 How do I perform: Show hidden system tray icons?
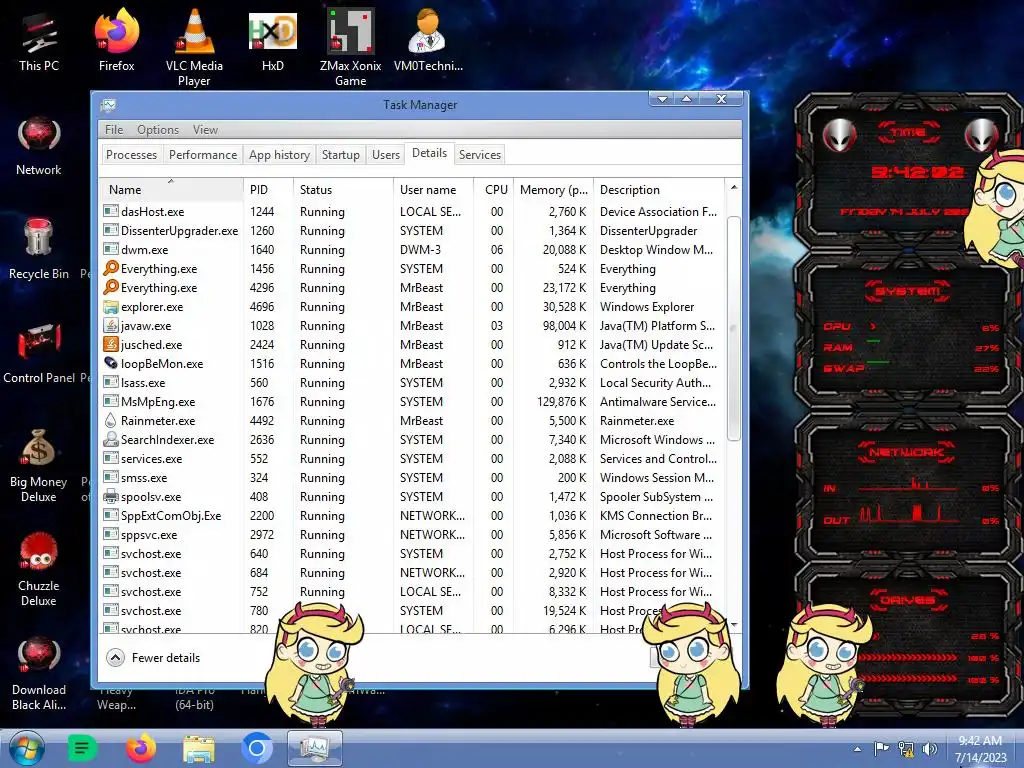(857, 749)
